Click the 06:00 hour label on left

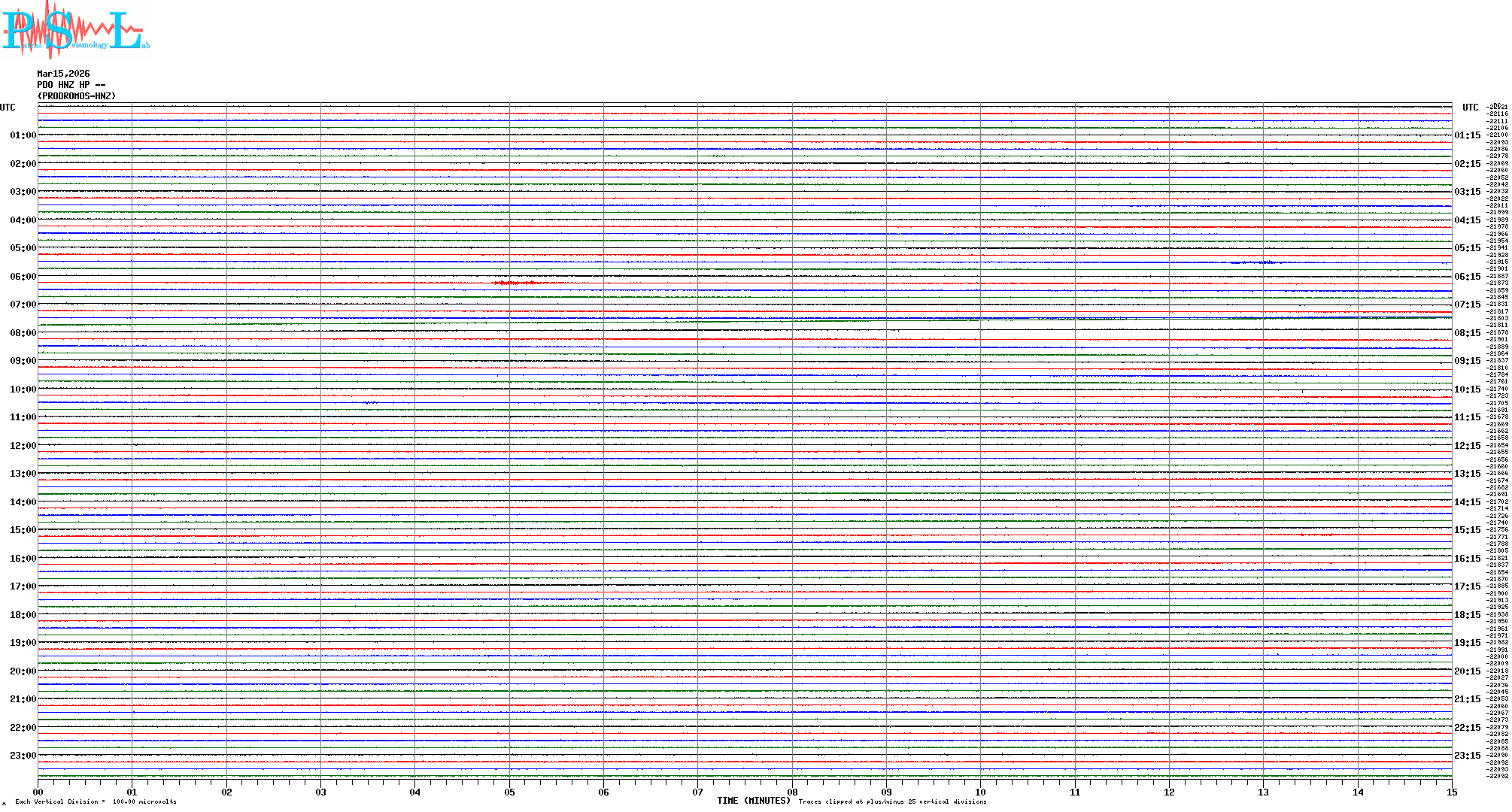click(x=23, y=277)
